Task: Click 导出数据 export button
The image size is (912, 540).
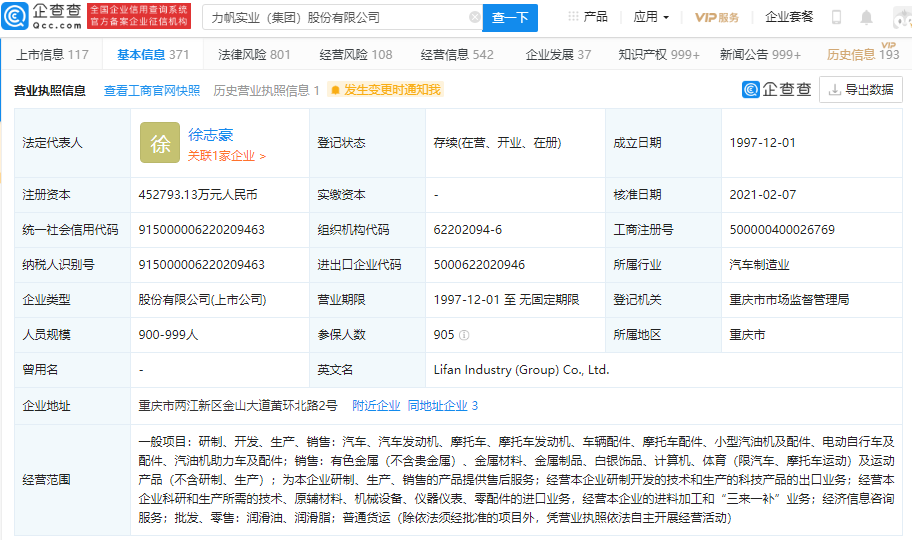Action: tap(860, 90)
